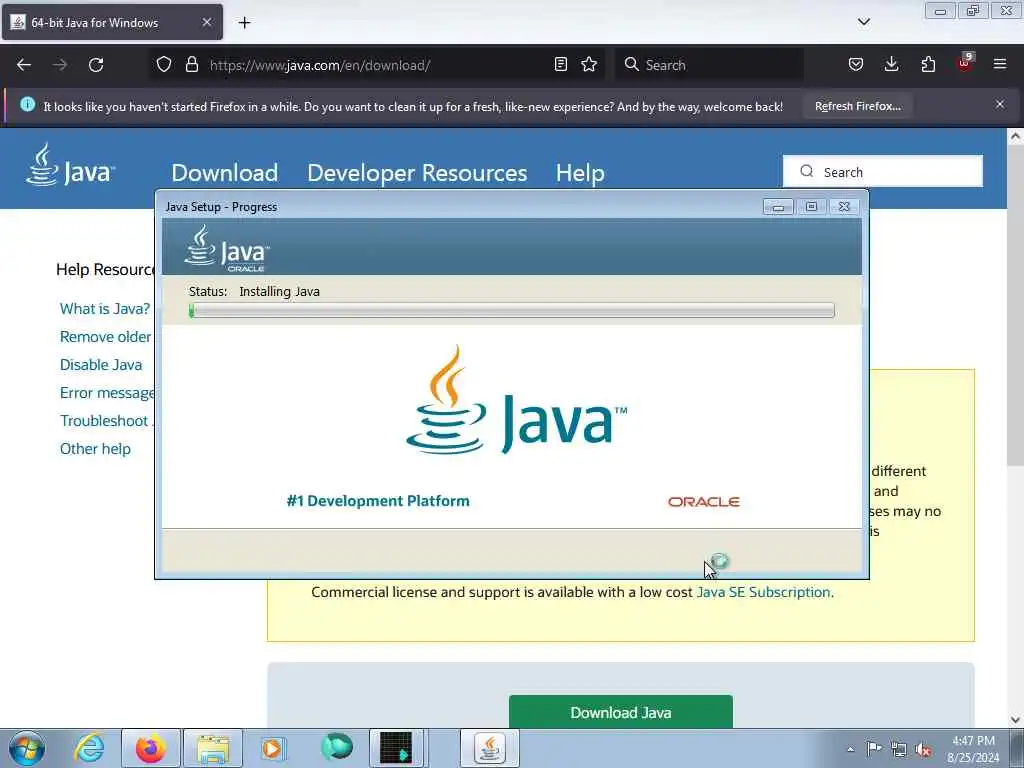Click the Refresh Firefox button
1024x768 pixels.
tap(857, 106)
